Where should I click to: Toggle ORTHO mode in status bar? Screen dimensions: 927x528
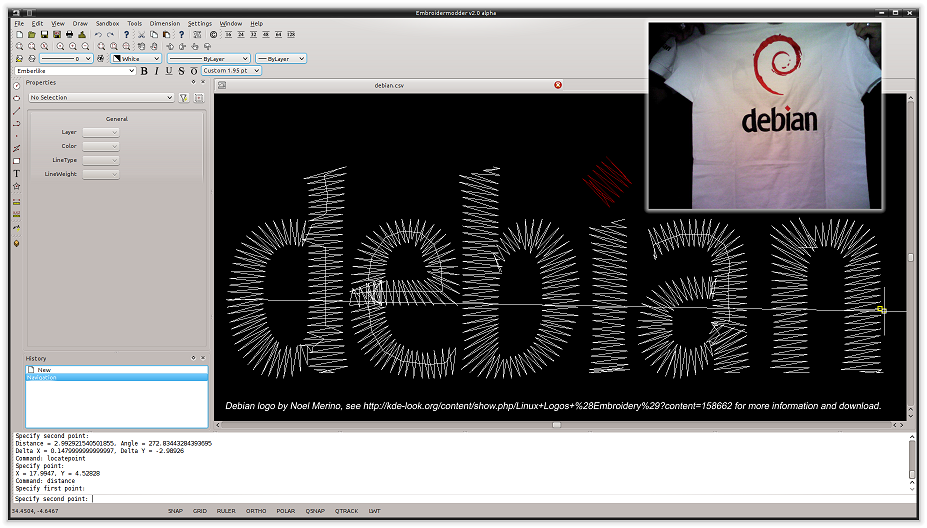coord(256,511)
